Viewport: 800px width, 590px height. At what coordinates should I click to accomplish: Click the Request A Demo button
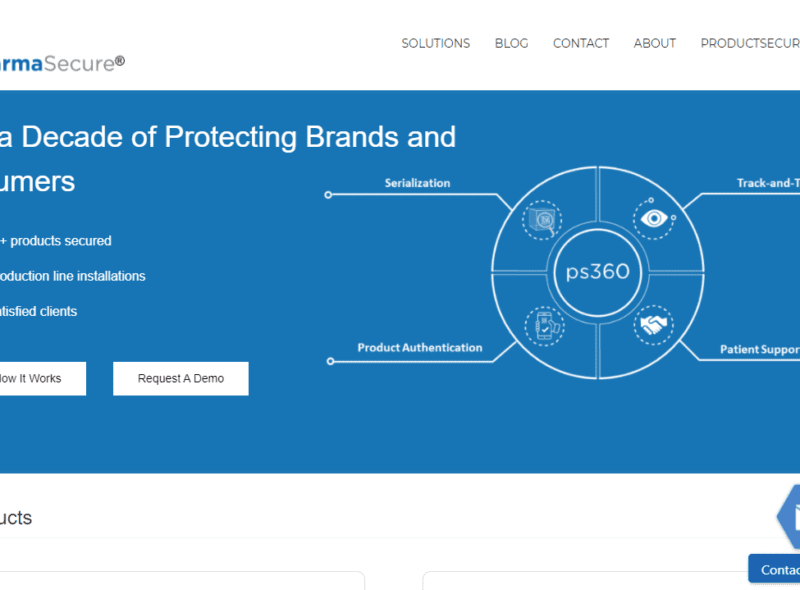181,379
